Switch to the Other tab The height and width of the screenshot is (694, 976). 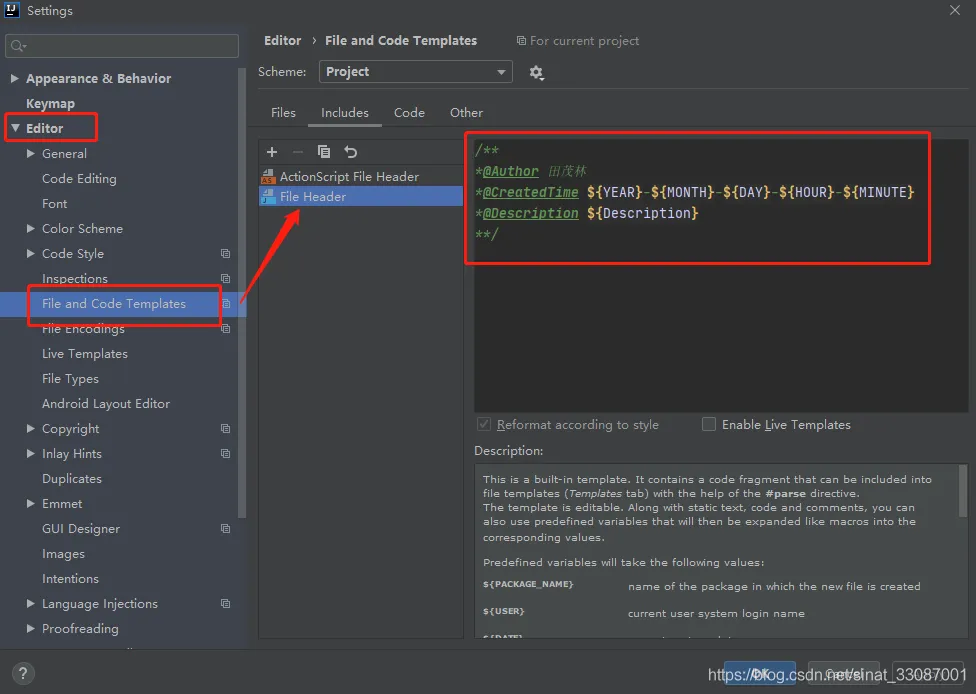[466, 113]
